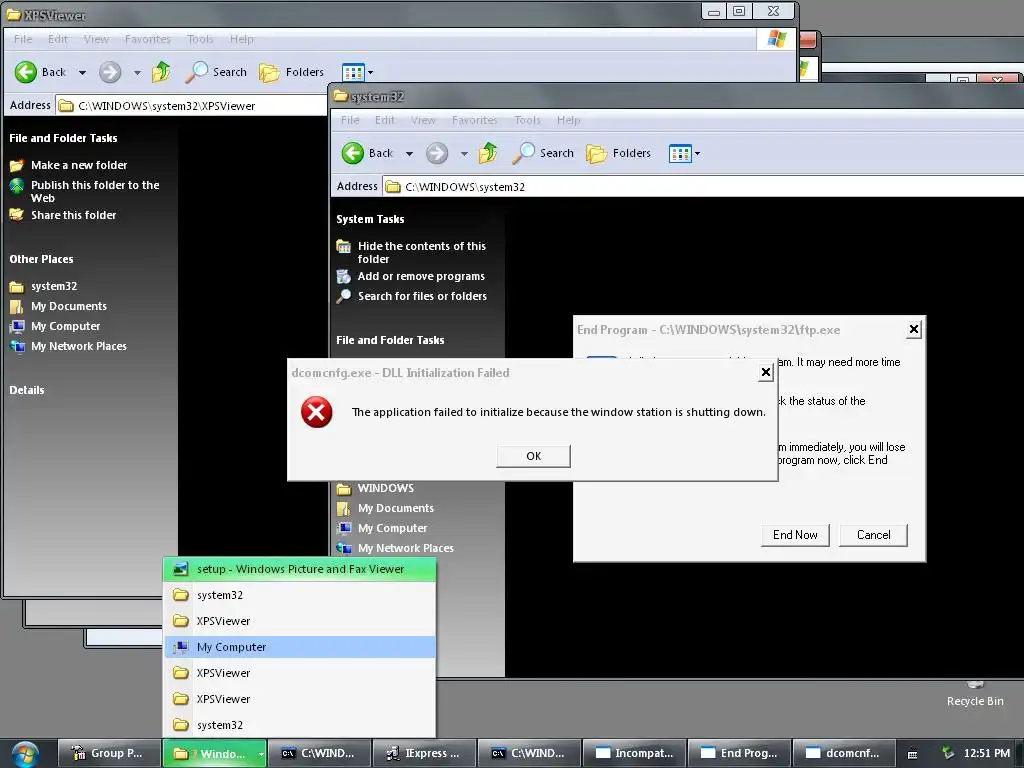Viewport: 1024px width, 768px height.
Task: Toggle Folders pane in system32 toolbar
Action: coord(618,153)
